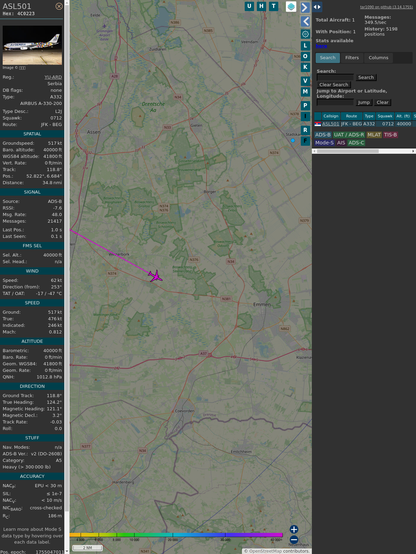This screenshot has width=416, height=554.
Task: Sort table by Type column
Action: pos(369,116)
